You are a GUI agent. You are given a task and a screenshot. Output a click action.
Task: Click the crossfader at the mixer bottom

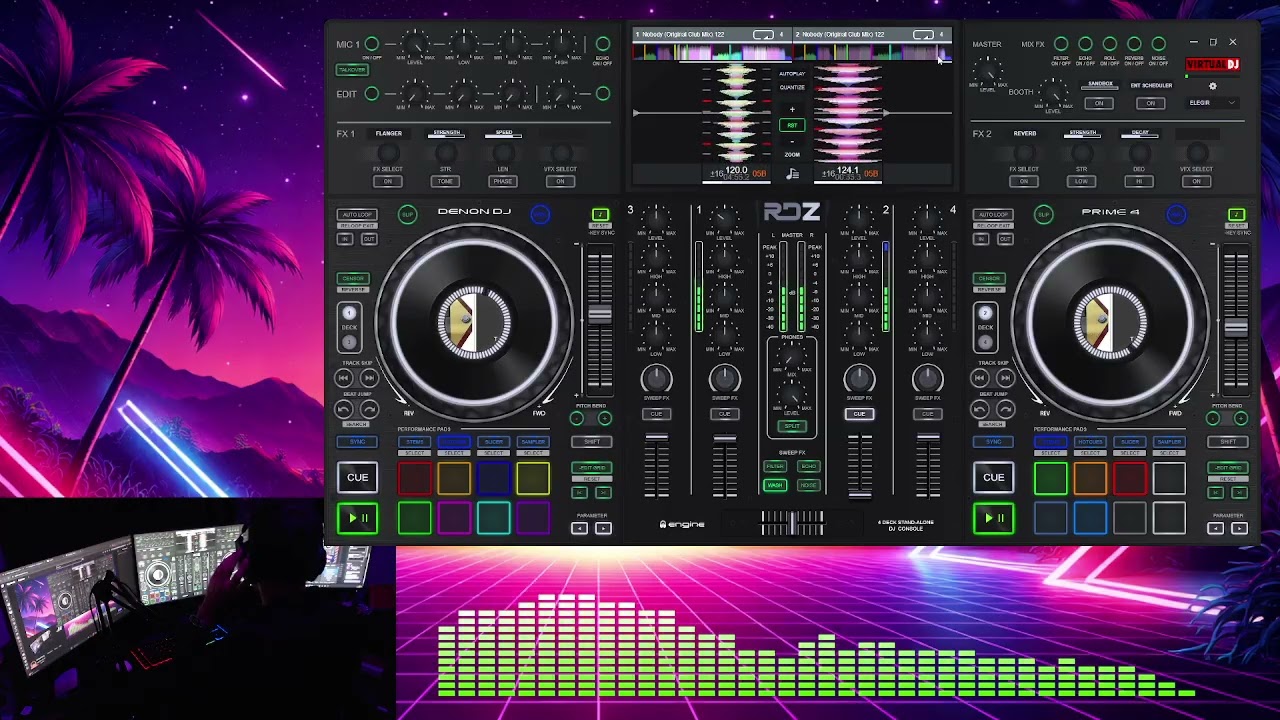tap(792, 523)
